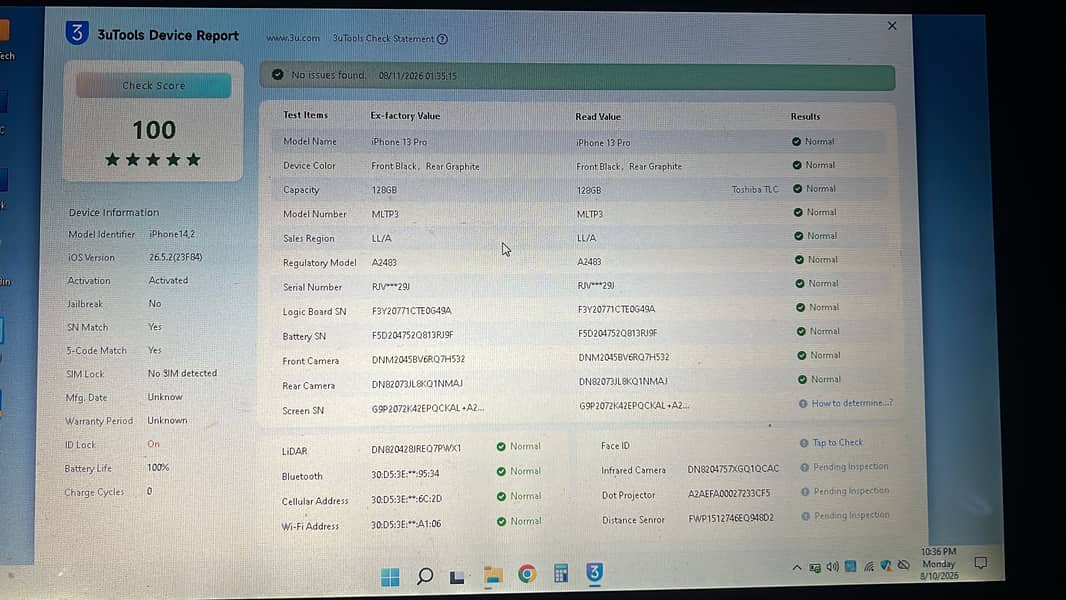Click the Battery Life value 100%
Screen dimensions: 1066x600
tap(158, 467)
